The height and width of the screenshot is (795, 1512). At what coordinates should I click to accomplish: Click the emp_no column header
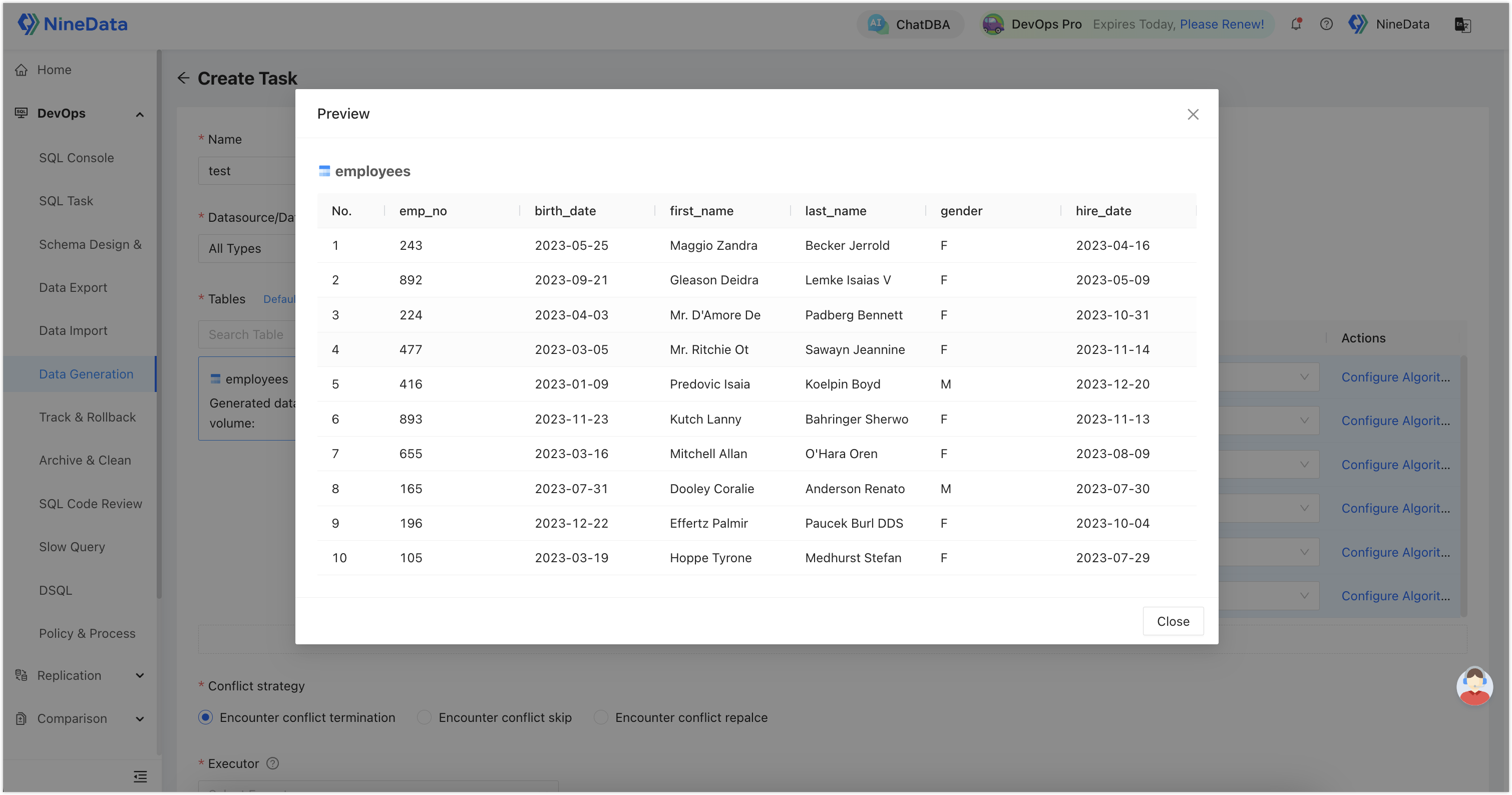point(423,211)
